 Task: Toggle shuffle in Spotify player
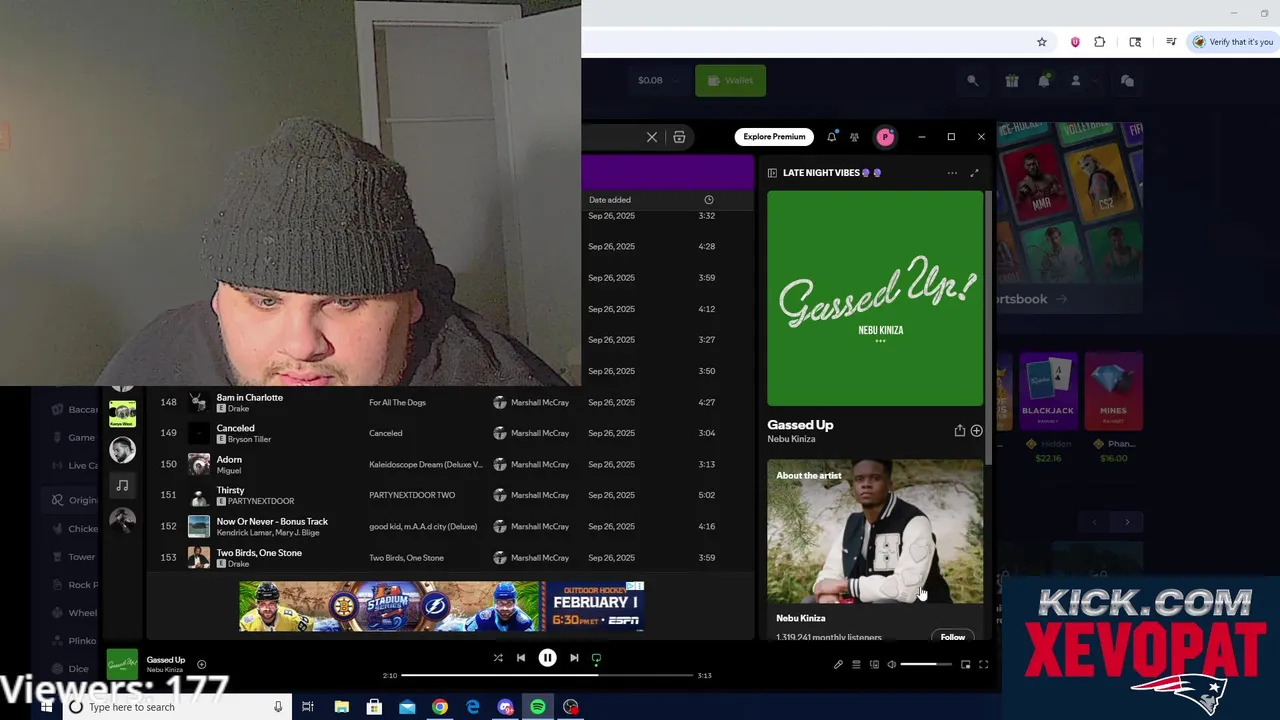(x=497, y=658)
